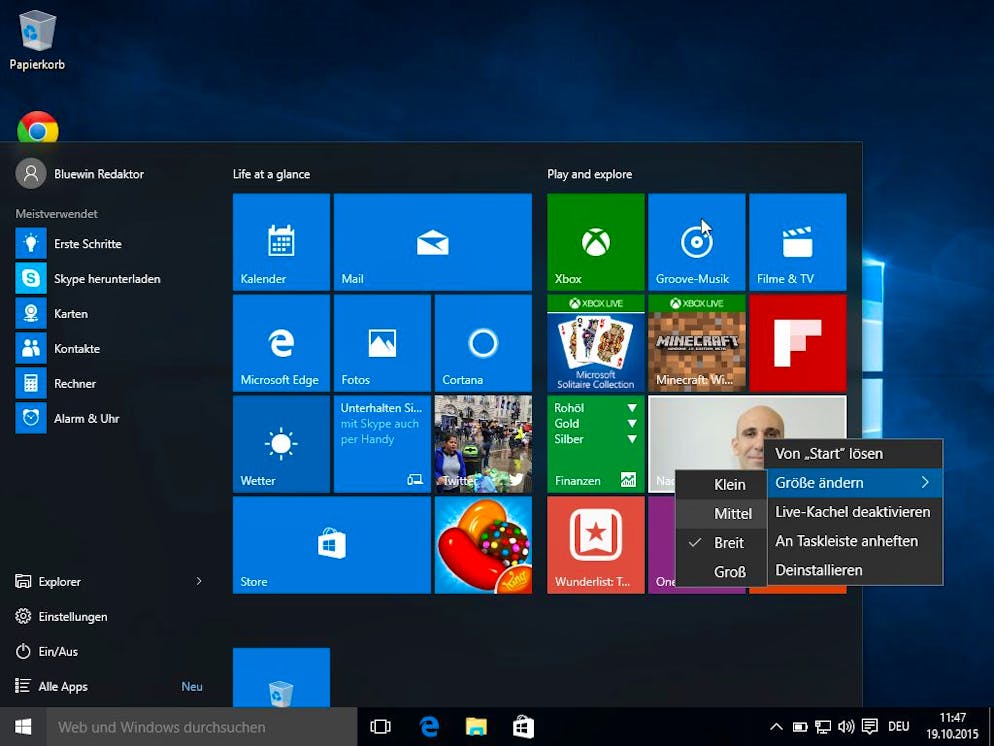Open the Groove-Musik tile

tap(697, 242)
